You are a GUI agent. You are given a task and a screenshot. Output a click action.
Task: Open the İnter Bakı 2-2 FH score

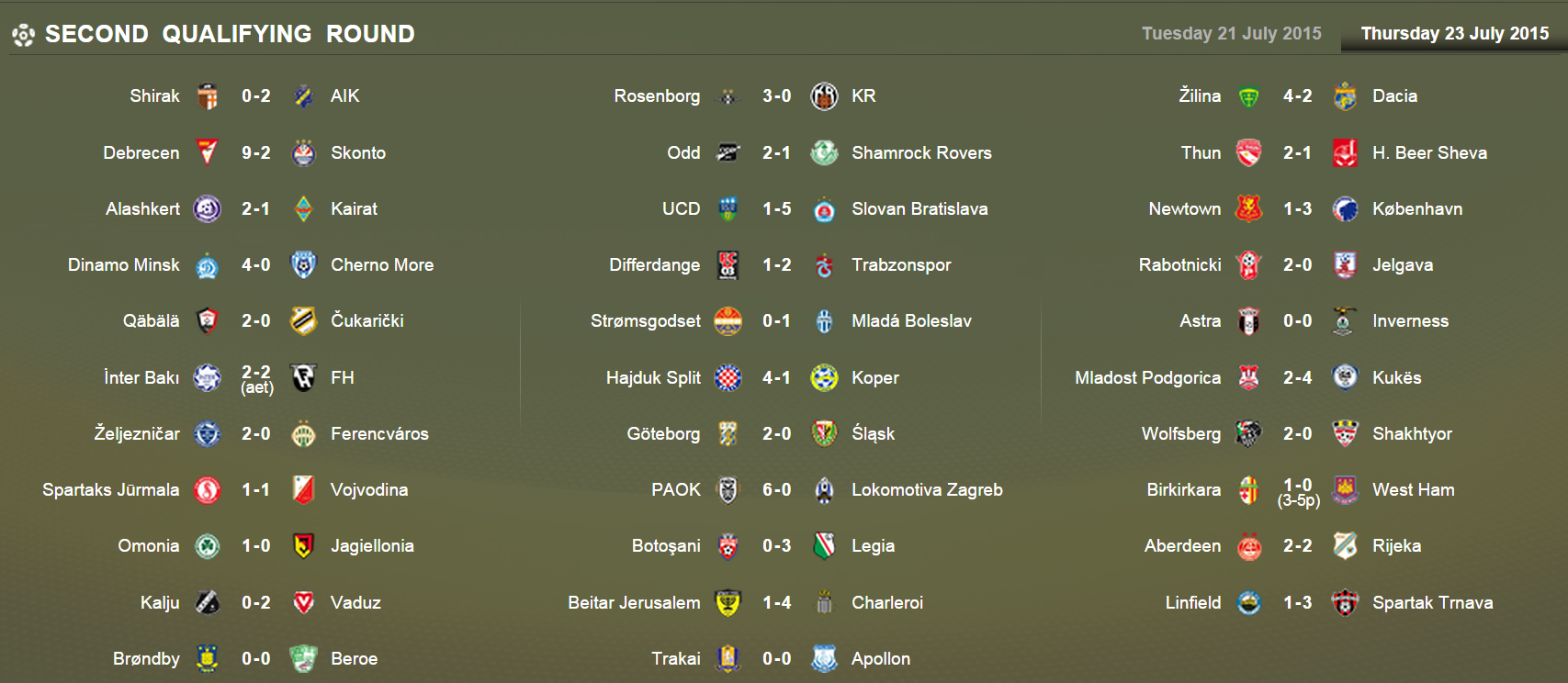tap(256, 379)
